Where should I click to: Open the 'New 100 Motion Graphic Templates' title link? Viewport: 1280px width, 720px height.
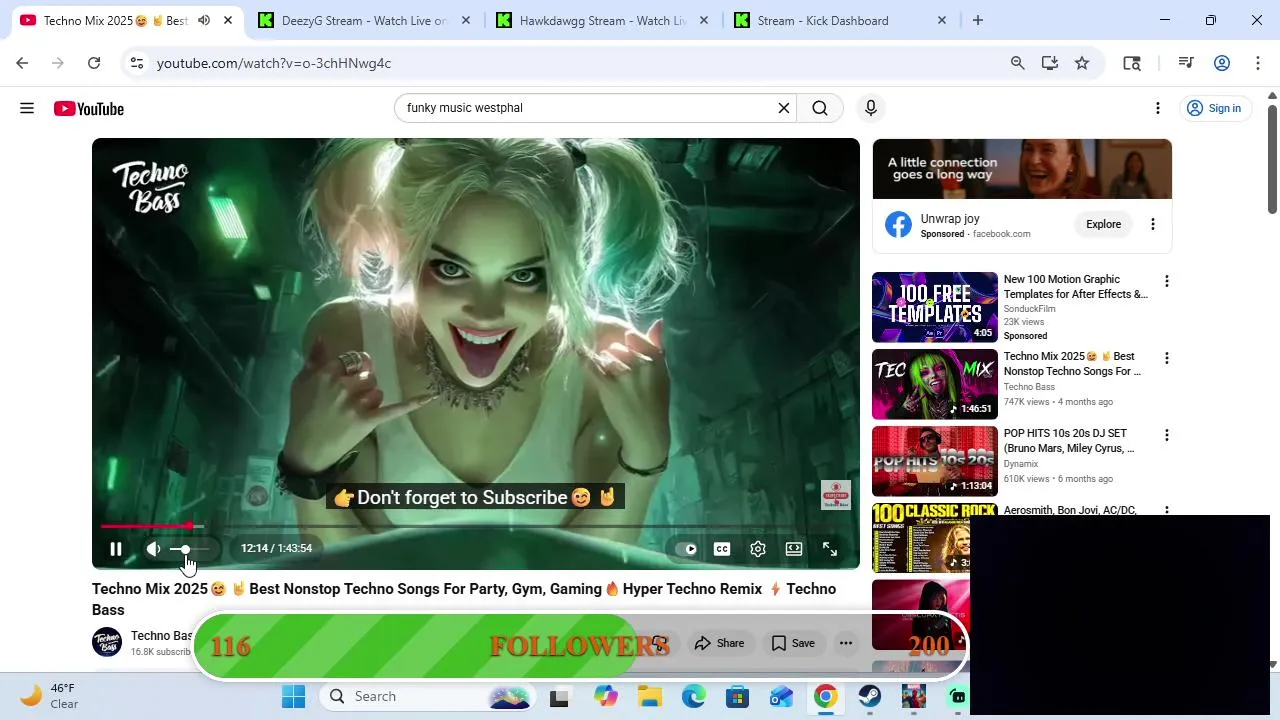pos(1076,287)
